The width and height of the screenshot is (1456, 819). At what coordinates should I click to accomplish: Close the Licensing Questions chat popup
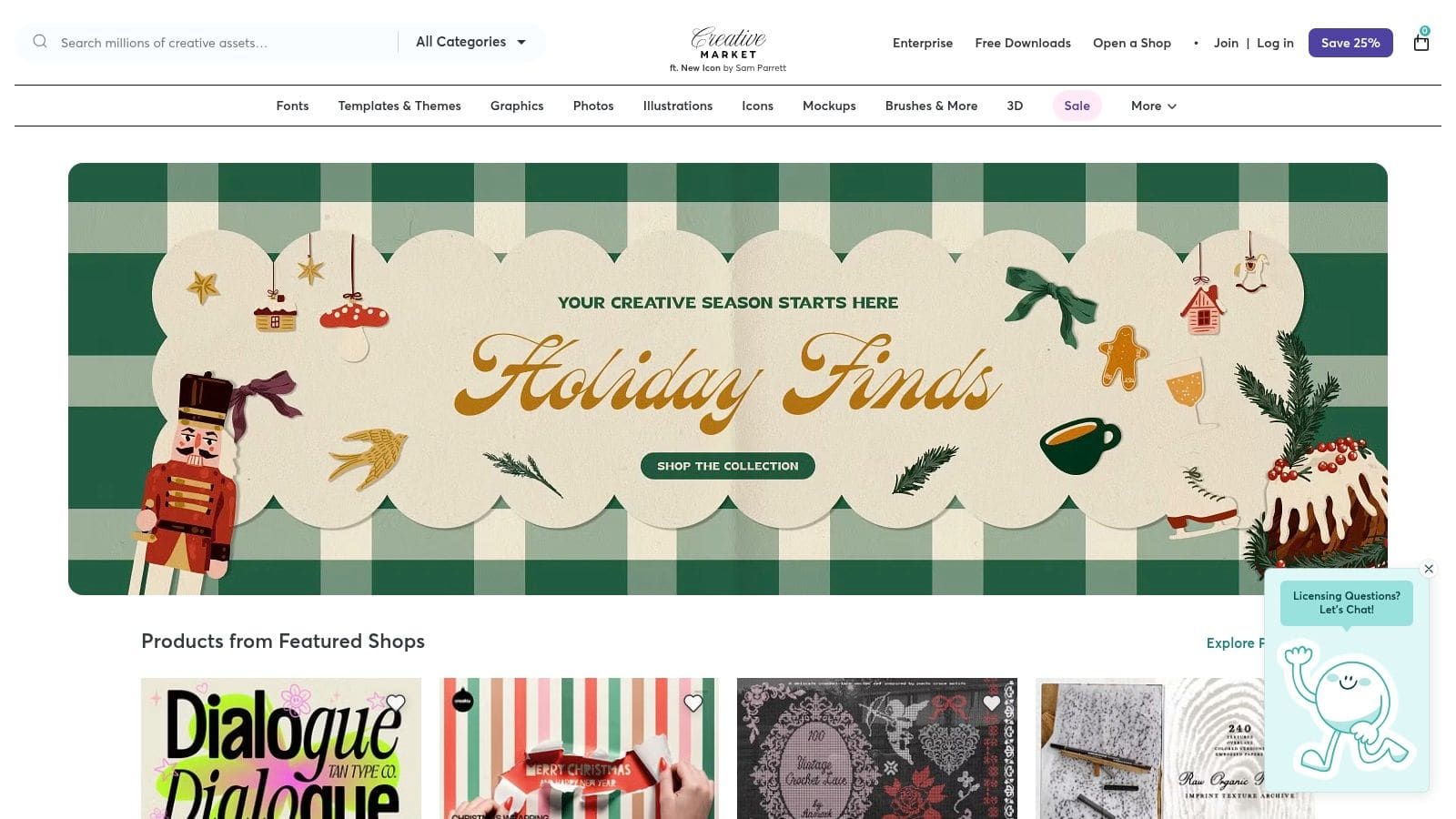click(x=1429, y=569)
